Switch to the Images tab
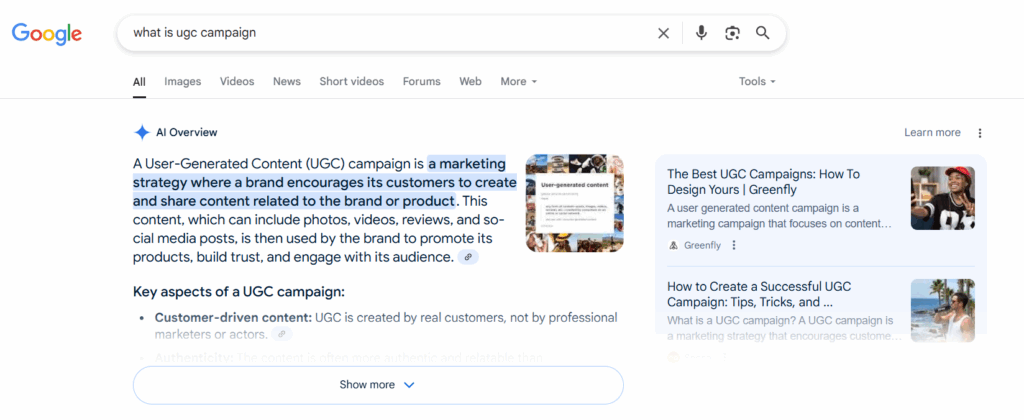The width and height of the screenshot is (1024, 420). pos(182,82)
